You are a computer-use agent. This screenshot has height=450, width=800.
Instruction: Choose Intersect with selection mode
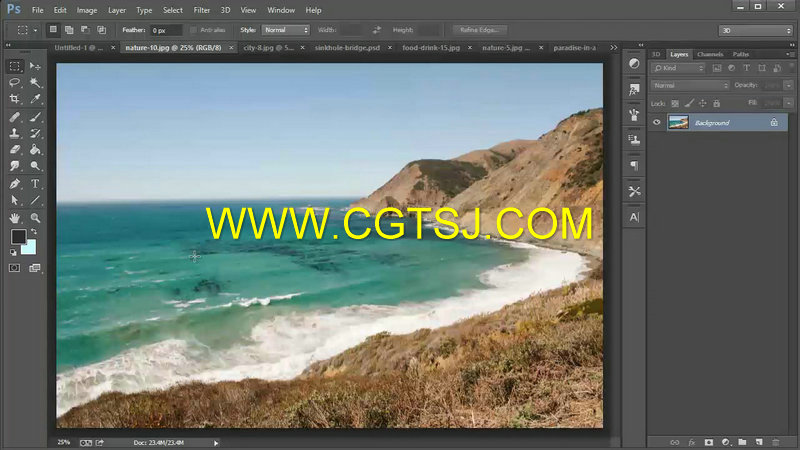point(102,30)
